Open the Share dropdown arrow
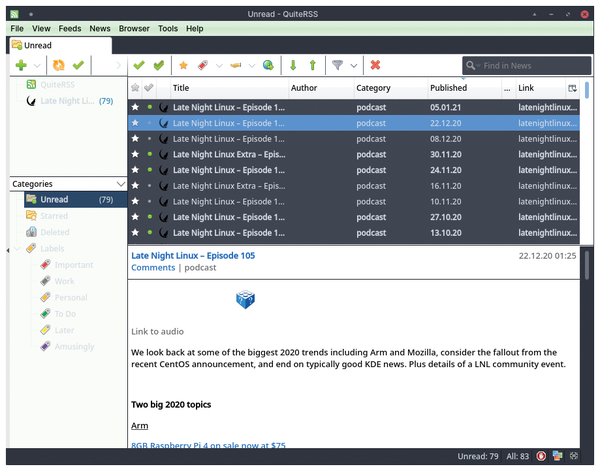This screenshot has height=471, width=600. pyautogui.click(x=252, y=66)
